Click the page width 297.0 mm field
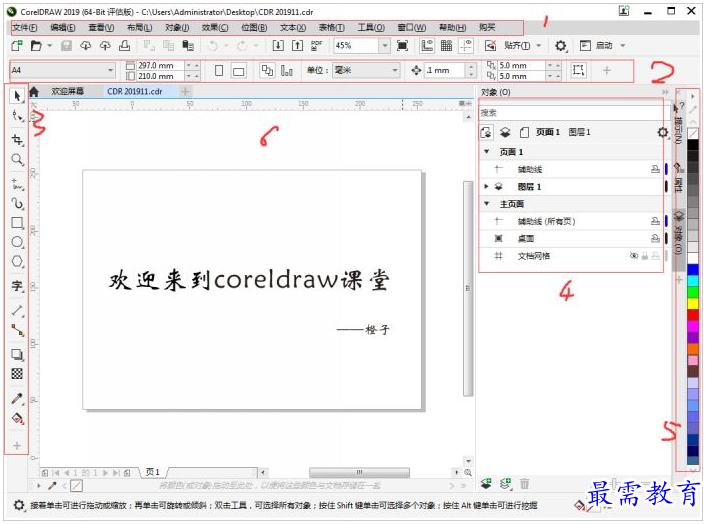This screenshot has height=525, width=709. (x=160, y=65)
